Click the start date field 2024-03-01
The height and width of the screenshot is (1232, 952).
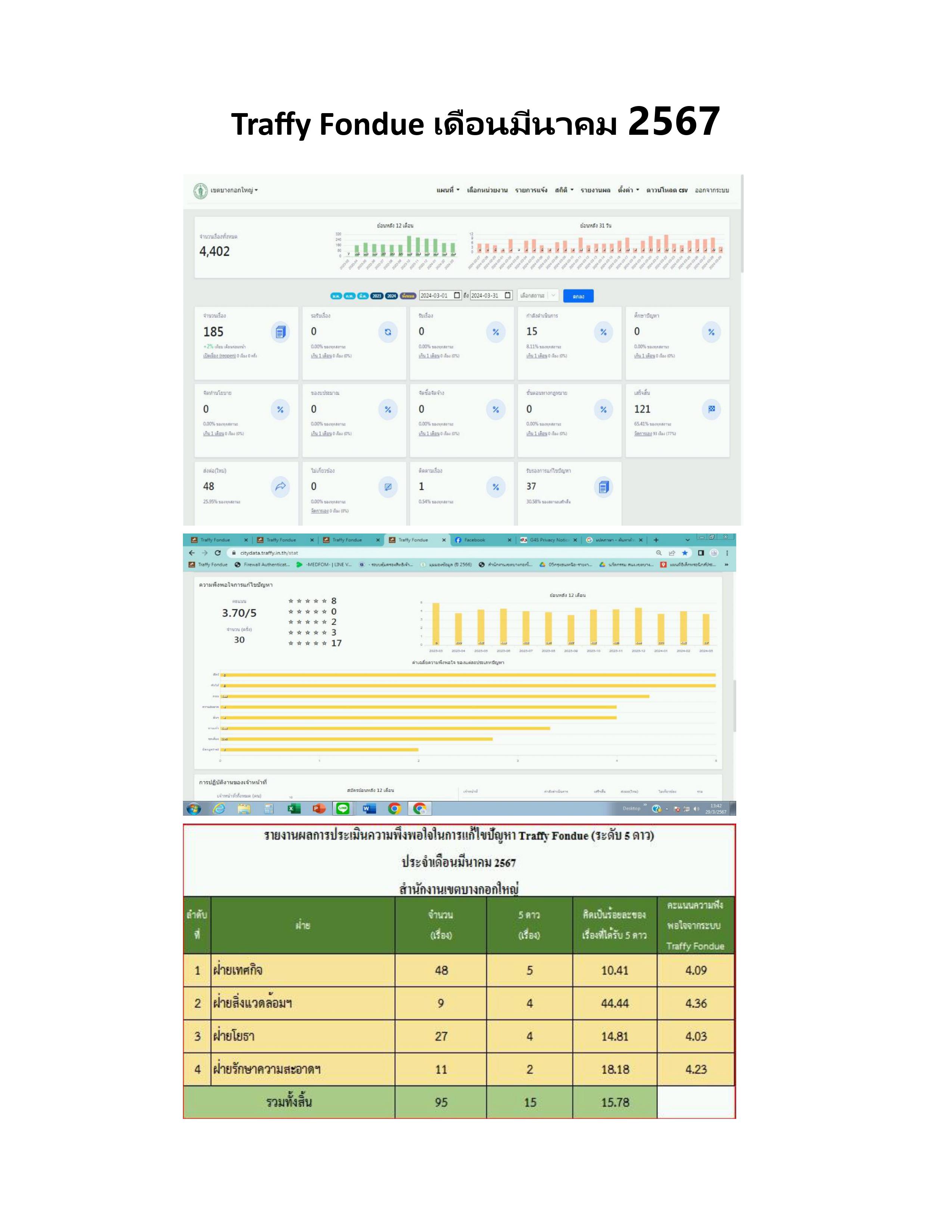pyautogui.click(x=440, y=296)
